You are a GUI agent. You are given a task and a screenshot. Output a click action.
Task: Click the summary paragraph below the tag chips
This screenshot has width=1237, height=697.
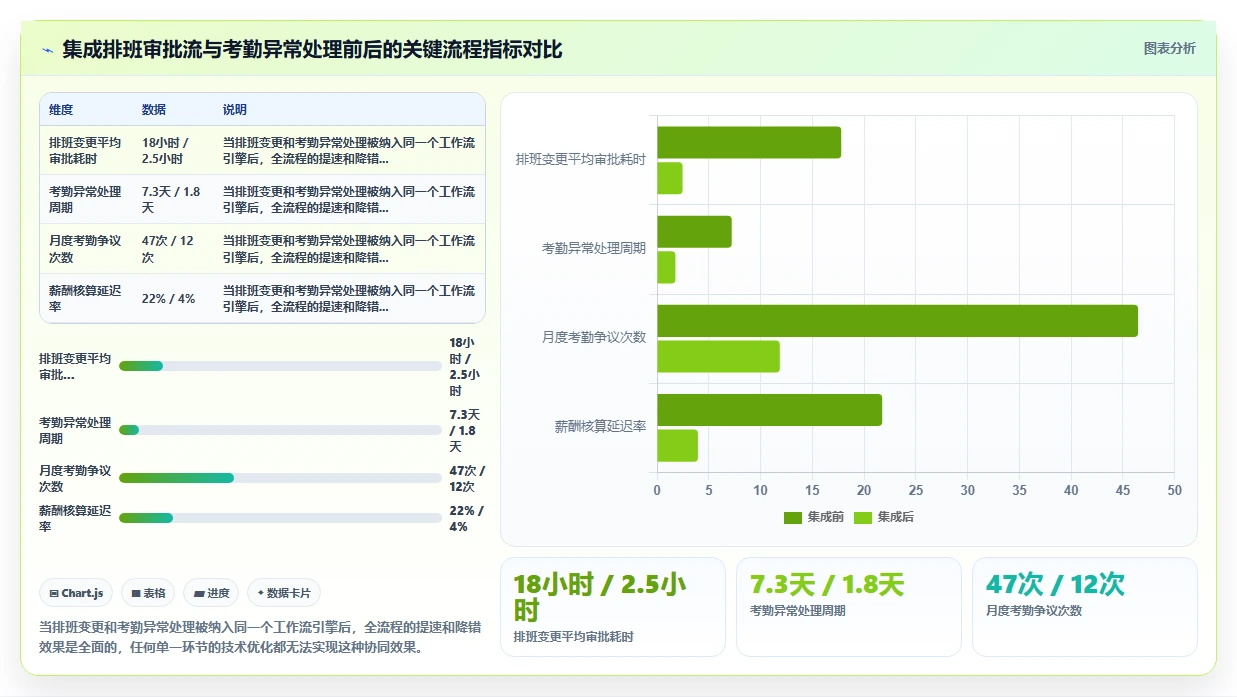coord(260,637)
